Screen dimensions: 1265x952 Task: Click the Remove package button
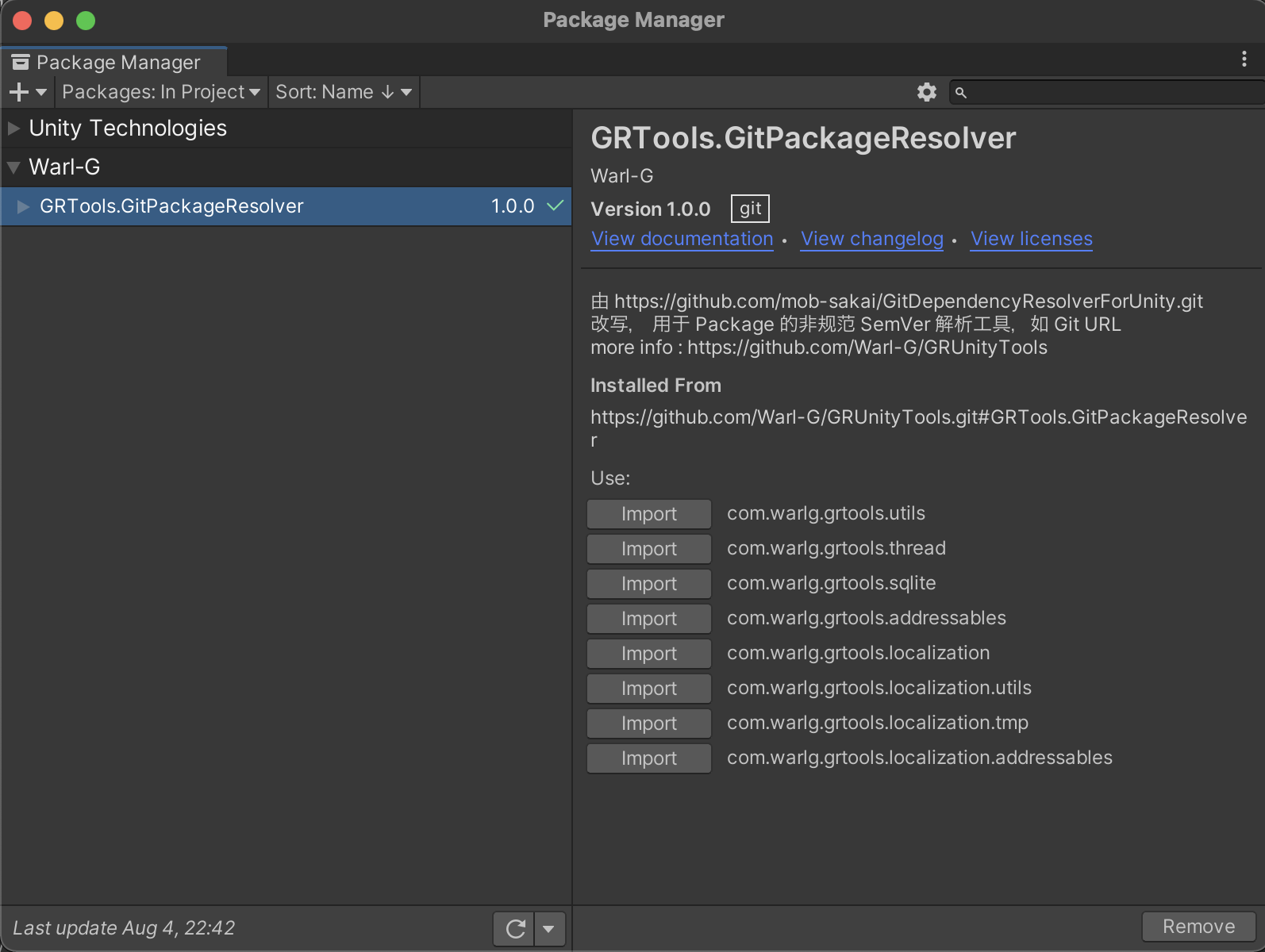coord(1198,927)
